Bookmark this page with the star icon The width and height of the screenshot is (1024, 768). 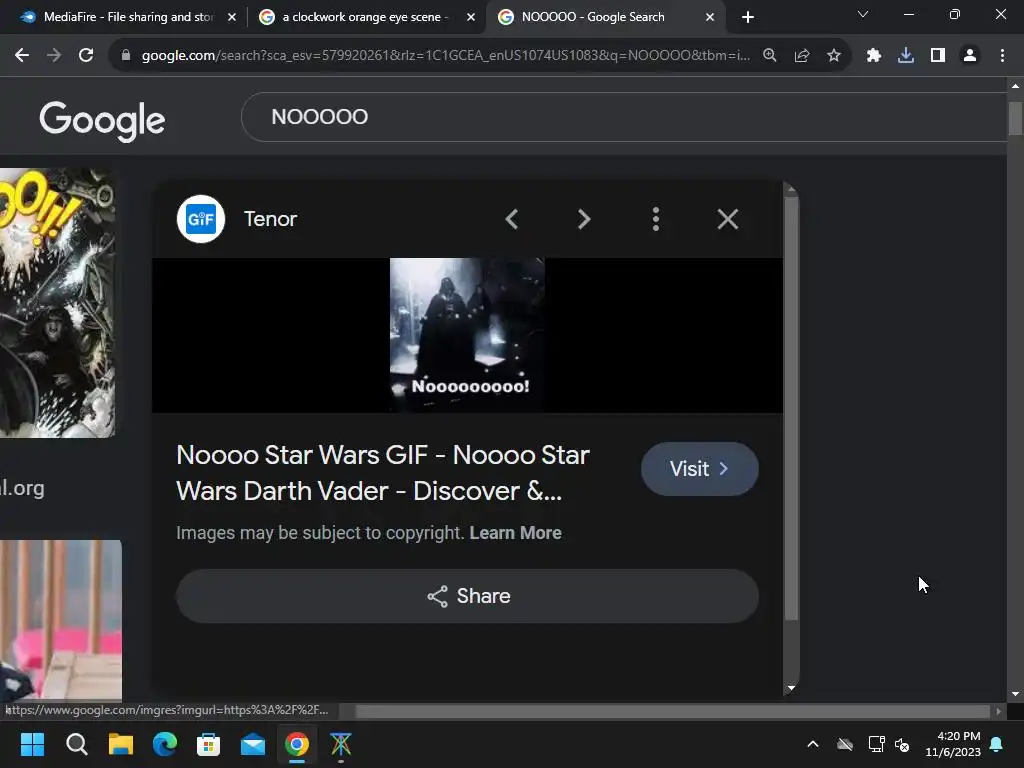click(834, 56)
